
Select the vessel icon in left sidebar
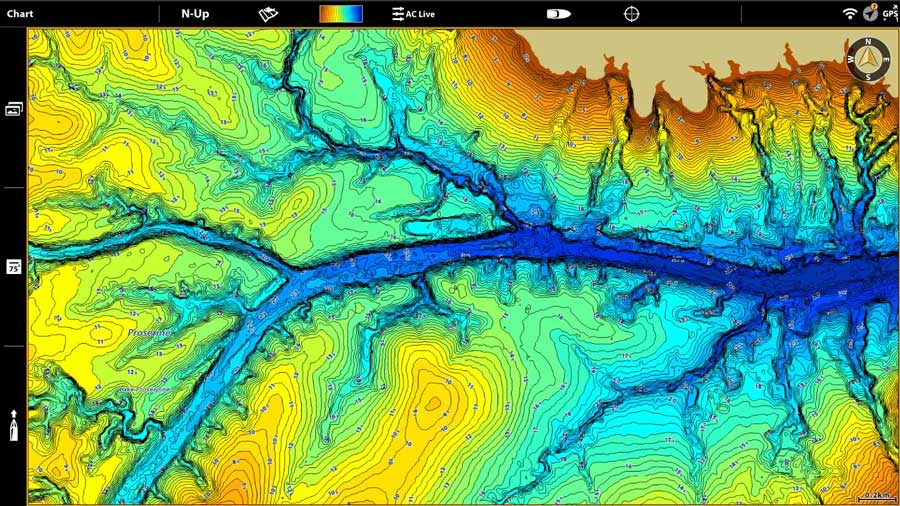click(14, 426)
